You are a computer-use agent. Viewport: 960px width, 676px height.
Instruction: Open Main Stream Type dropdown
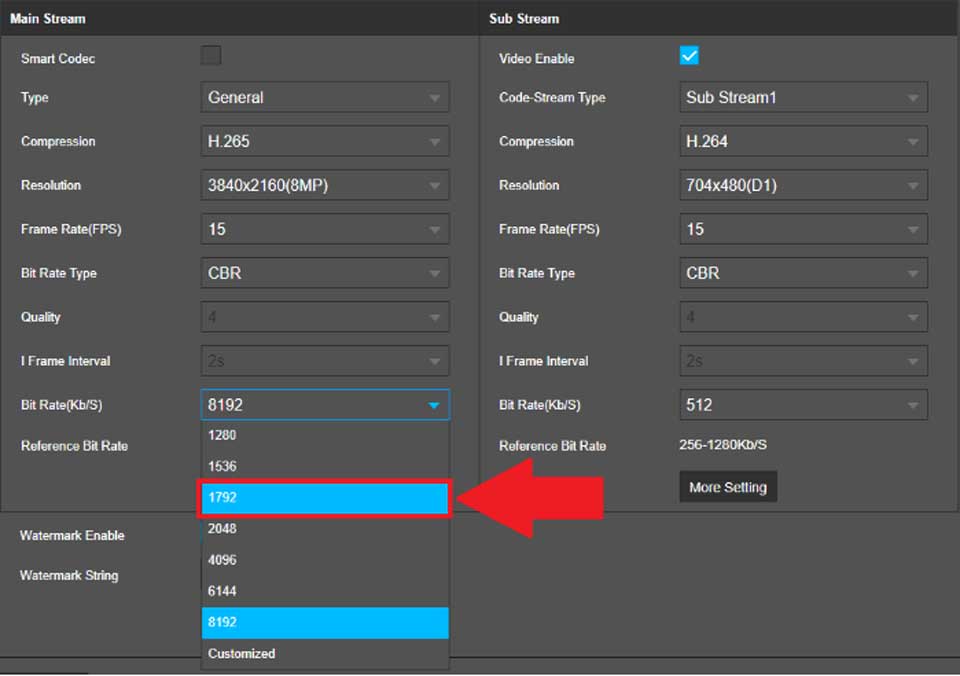(x=325, y=98)
